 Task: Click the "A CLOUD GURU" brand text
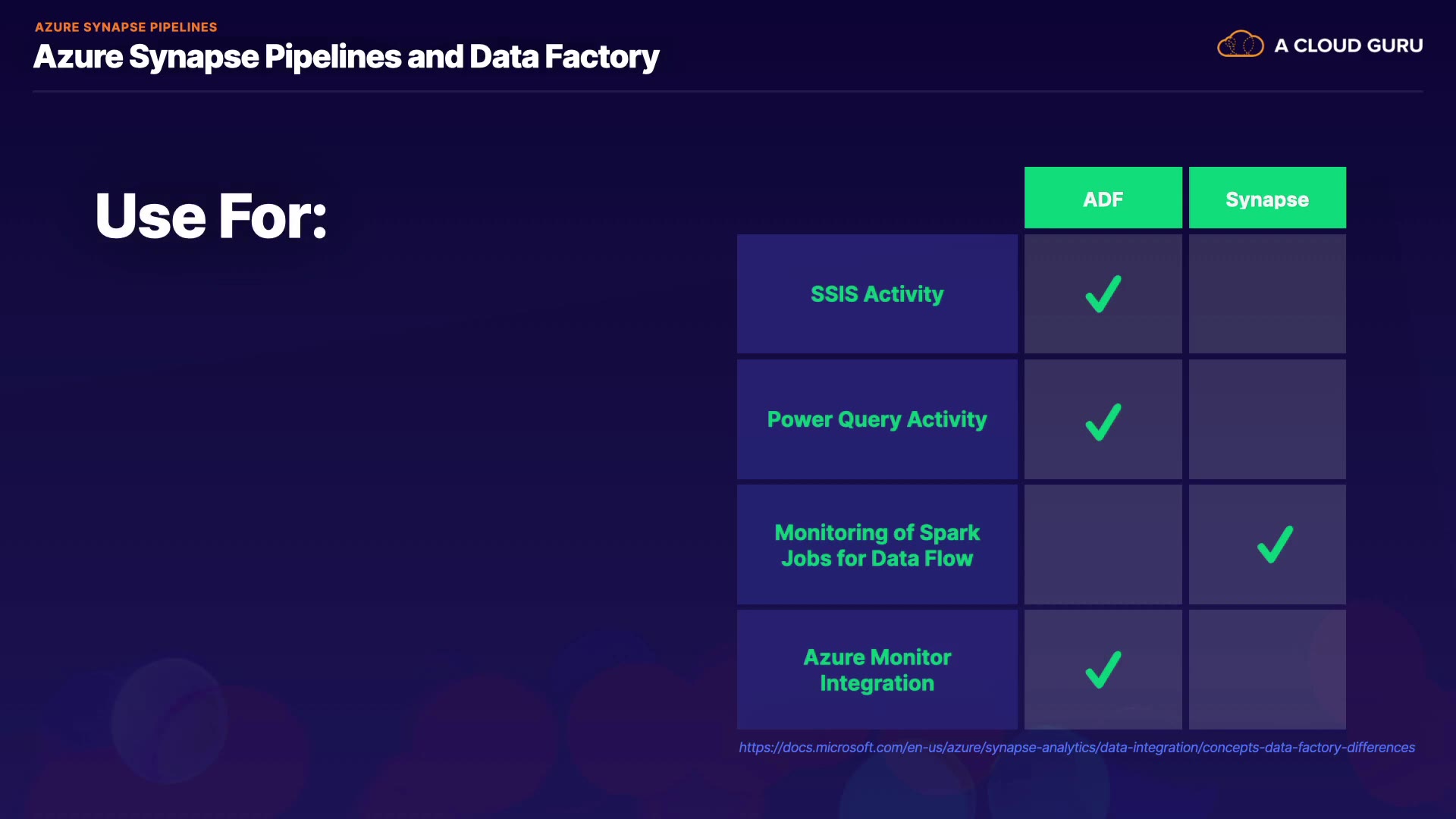coord(1348,45)
